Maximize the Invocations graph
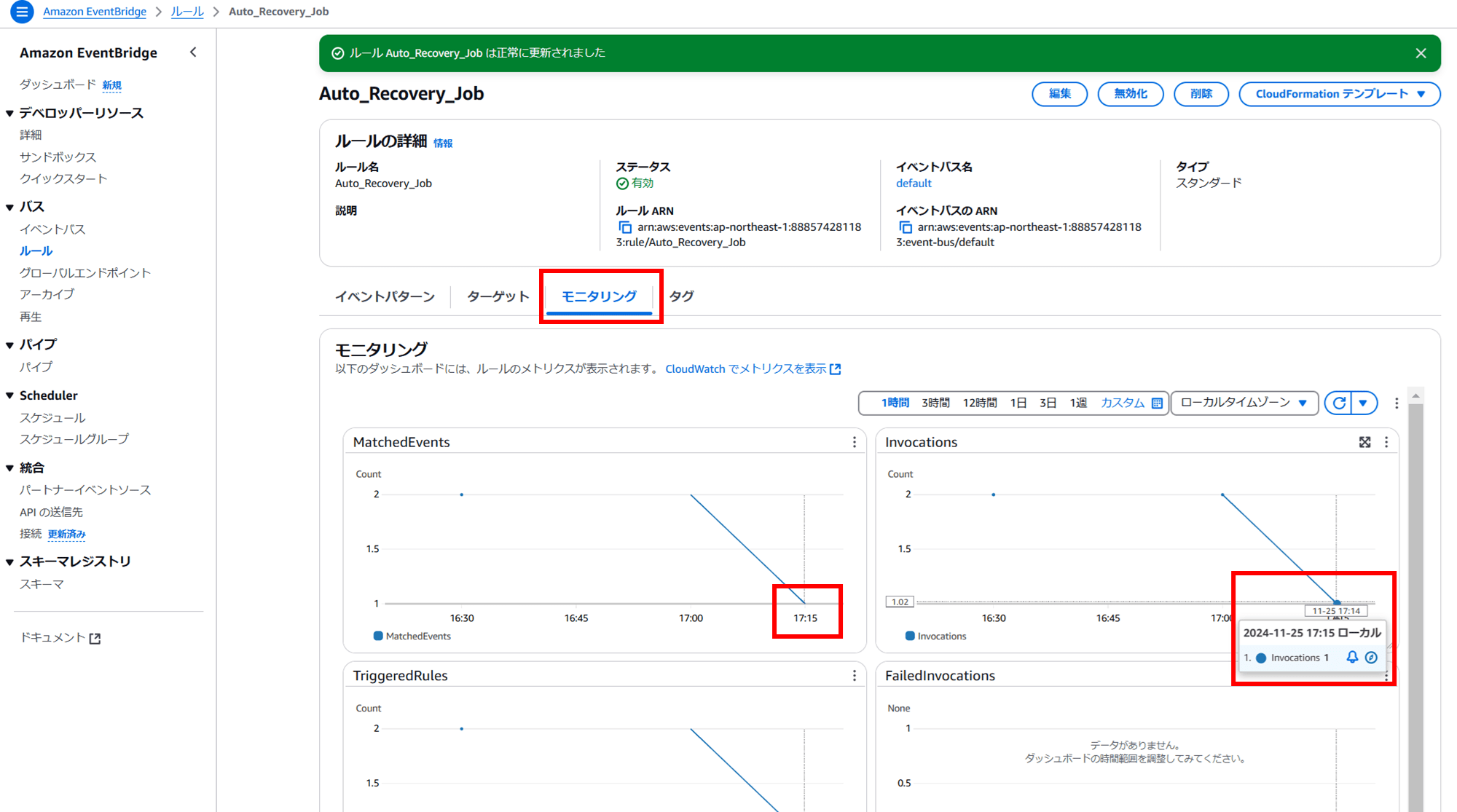This screenshot has width=1457, height=812. (x=1364, y=442)
